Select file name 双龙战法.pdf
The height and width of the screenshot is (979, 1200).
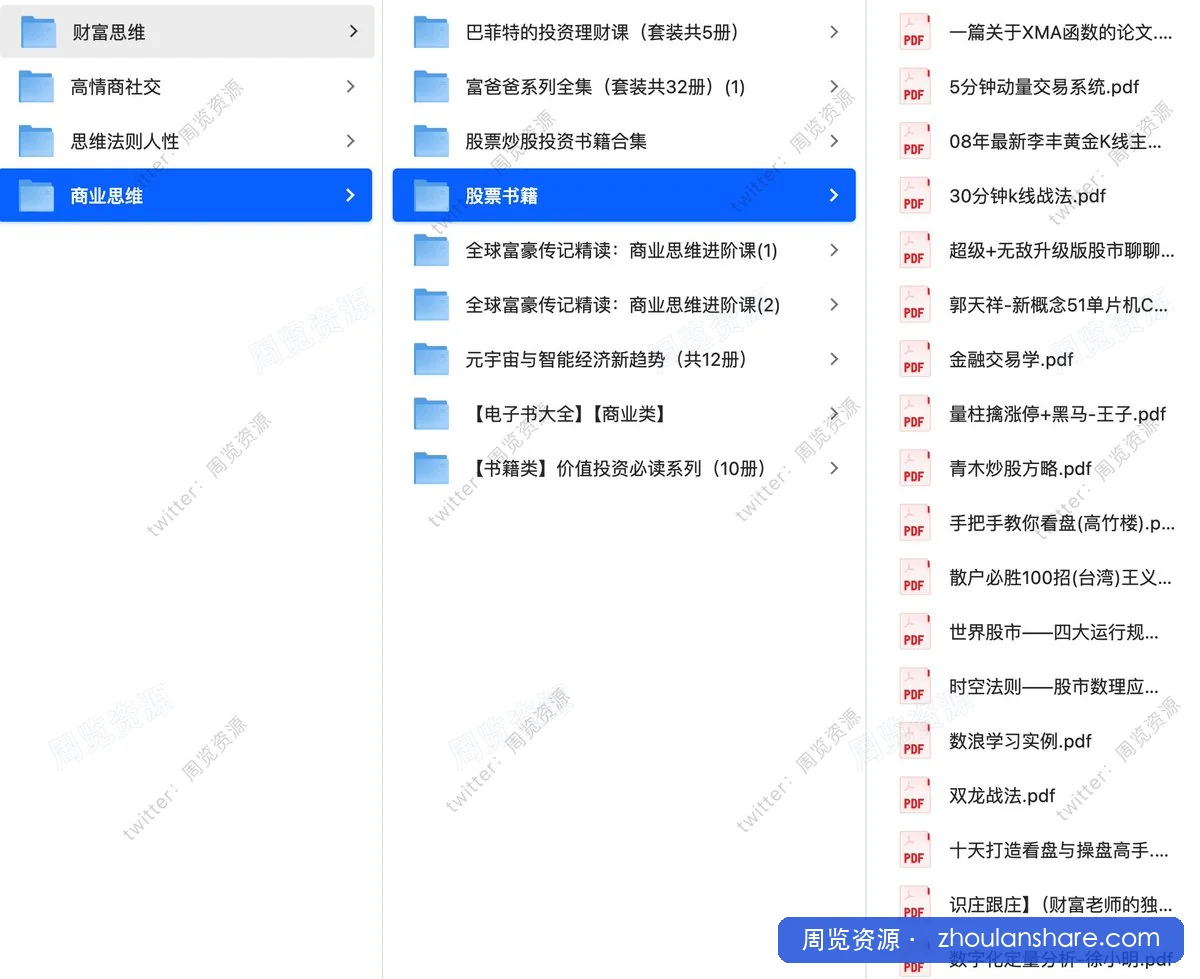click(1002, 795)
